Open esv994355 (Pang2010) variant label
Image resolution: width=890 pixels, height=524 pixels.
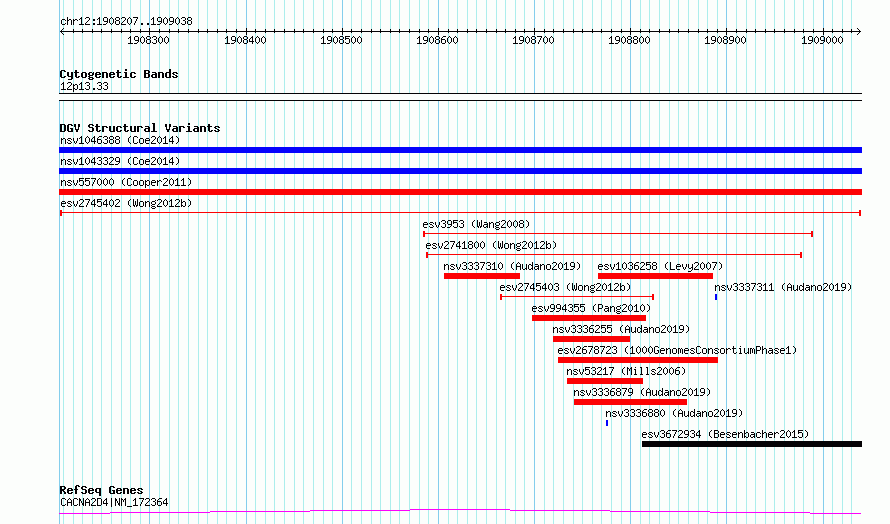(591, 308)
